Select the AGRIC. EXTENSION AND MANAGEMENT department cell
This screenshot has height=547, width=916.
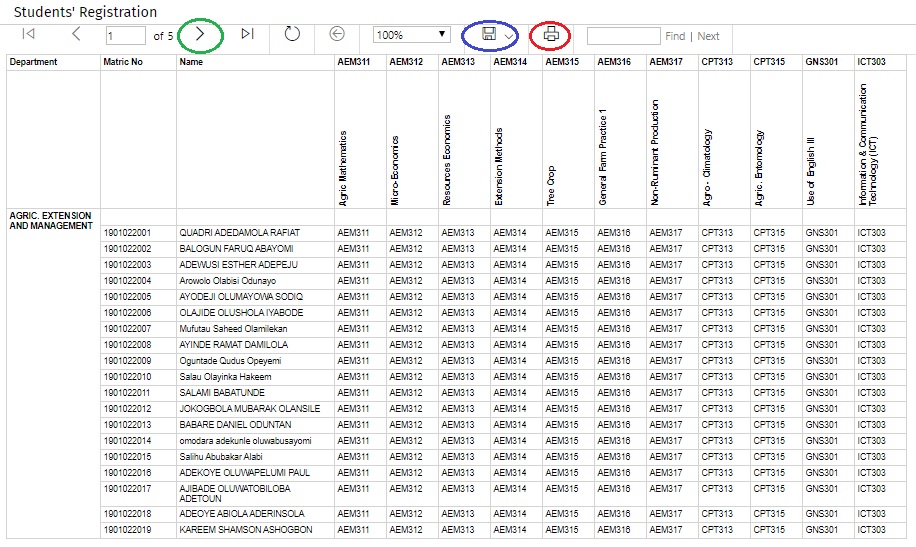click(x=53, y=221)
